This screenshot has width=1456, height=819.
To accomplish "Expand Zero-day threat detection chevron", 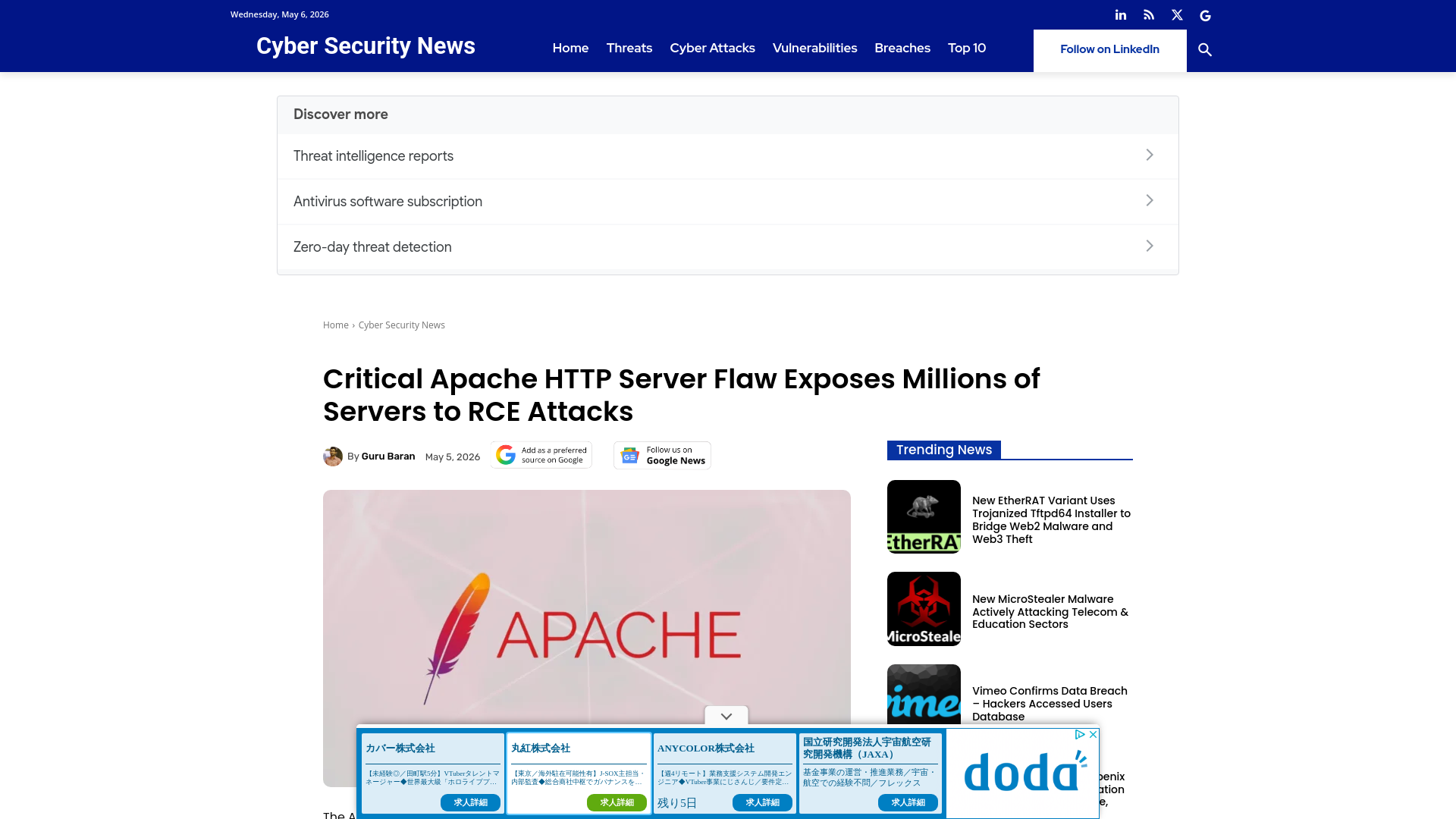I will [1150, 246].
